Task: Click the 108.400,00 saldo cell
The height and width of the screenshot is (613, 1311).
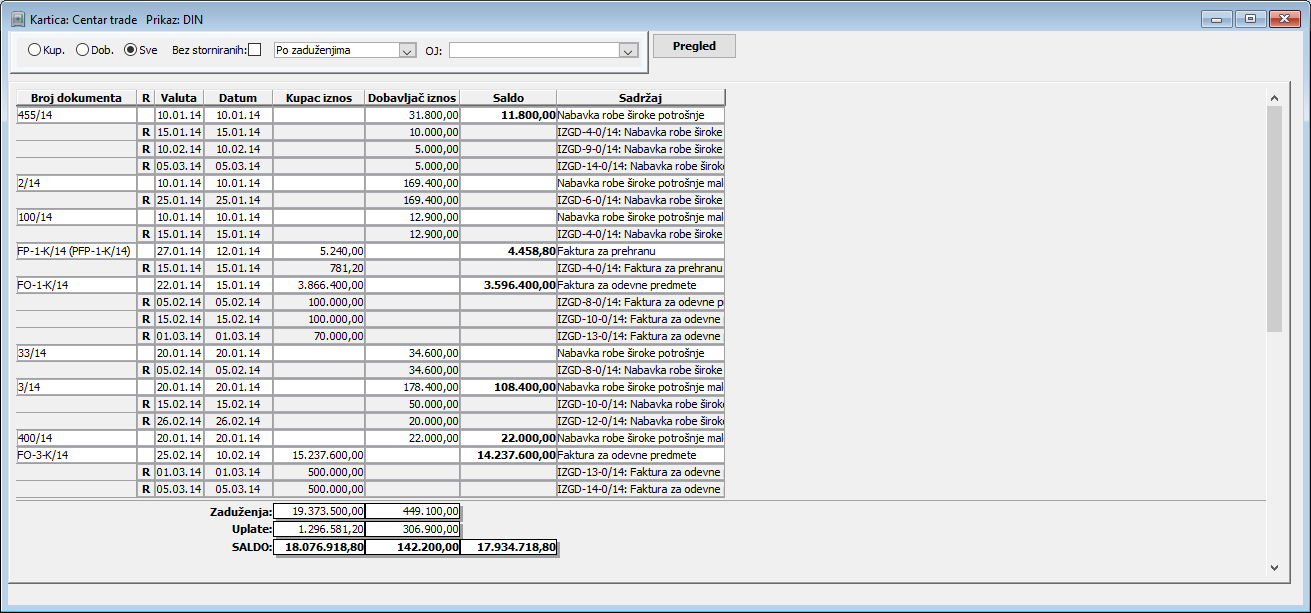Action: tap(509, 387)
